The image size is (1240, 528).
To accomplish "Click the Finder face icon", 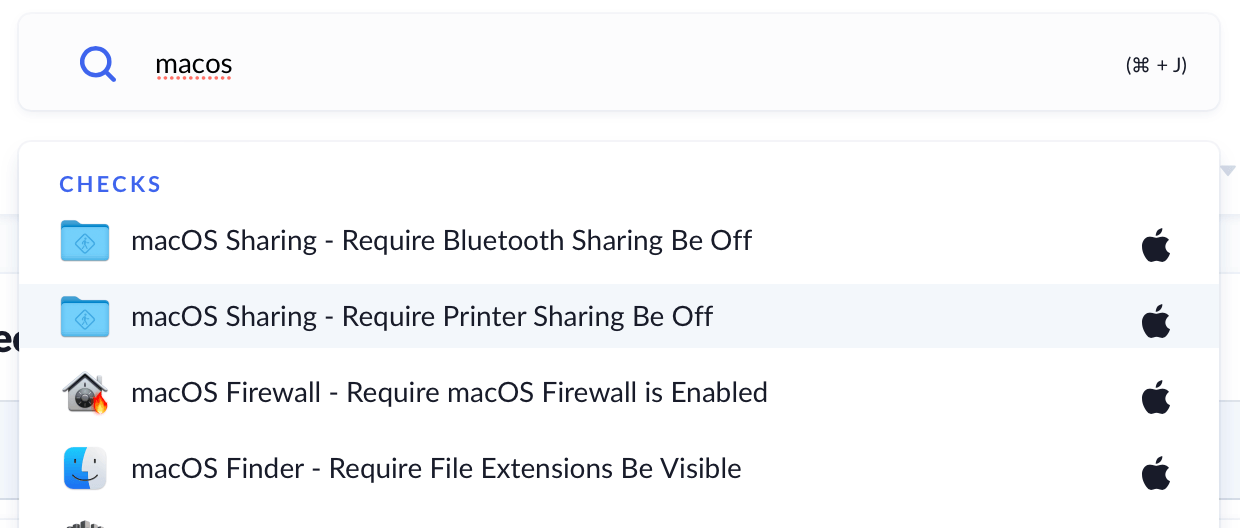I will point(85,469).
